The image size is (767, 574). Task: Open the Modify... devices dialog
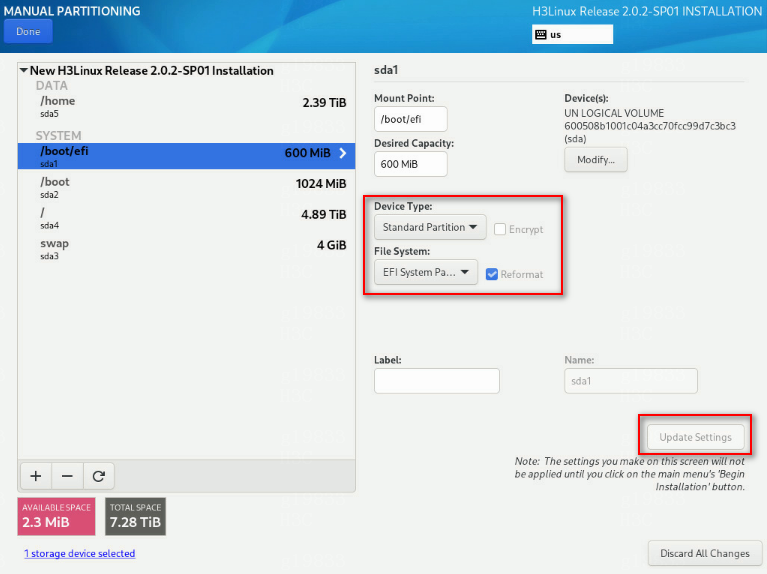596,160
